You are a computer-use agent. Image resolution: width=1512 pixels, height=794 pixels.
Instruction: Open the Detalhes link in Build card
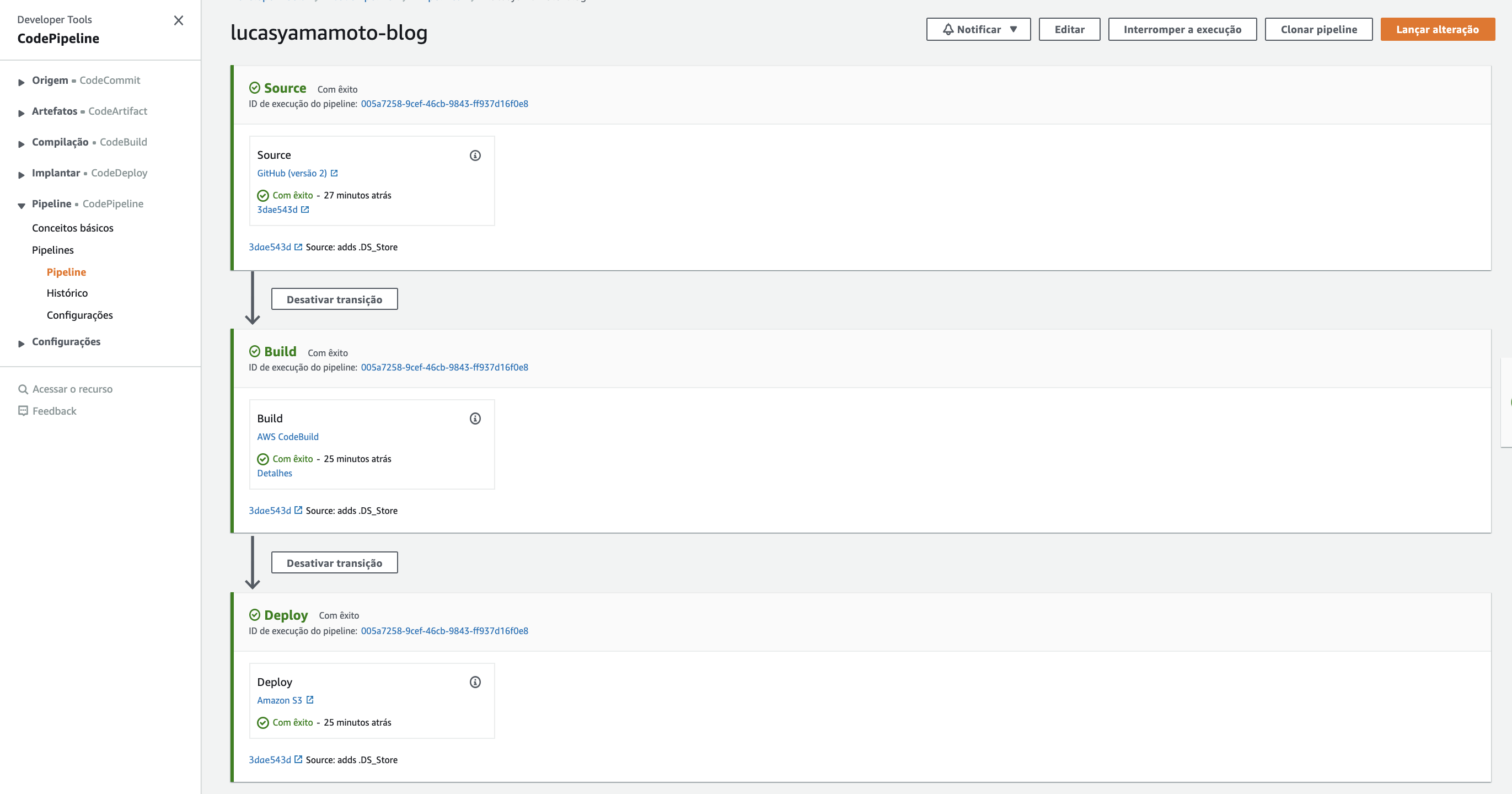tap(274, 473)
